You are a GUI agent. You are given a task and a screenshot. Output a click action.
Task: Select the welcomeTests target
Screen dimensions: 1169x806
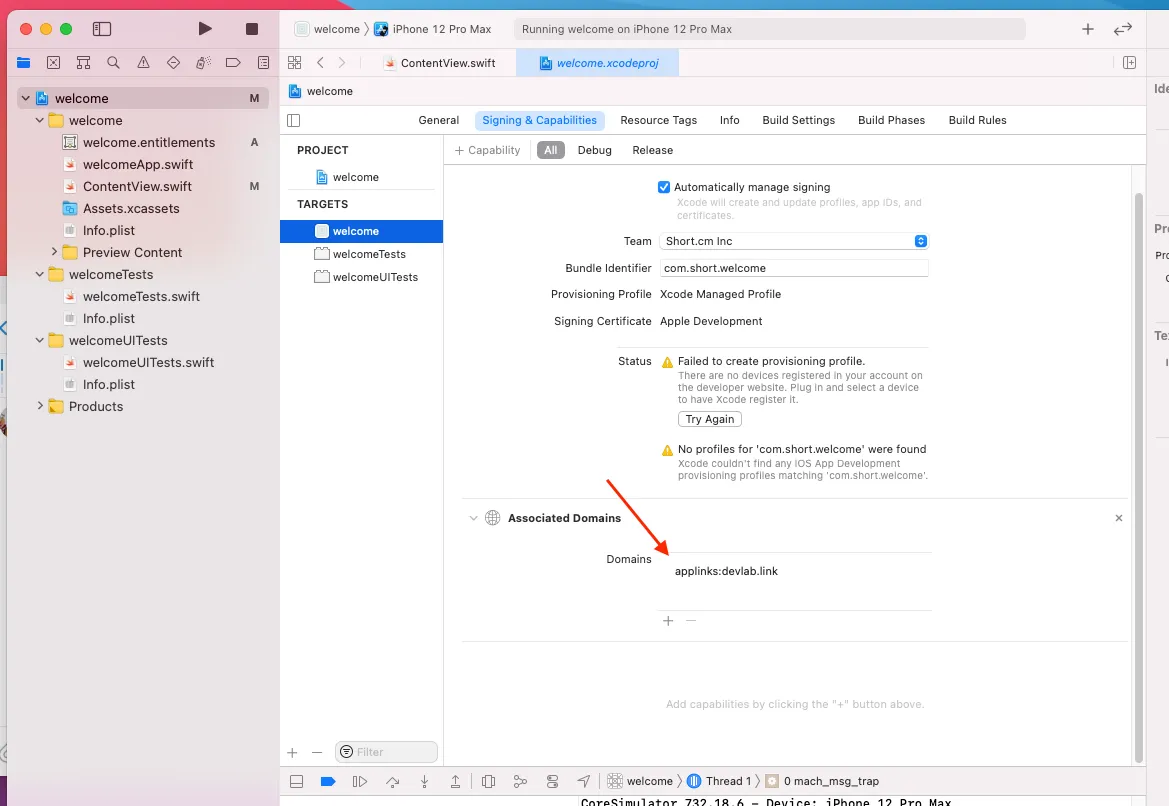pyautogui.click(x=361, y=254)
